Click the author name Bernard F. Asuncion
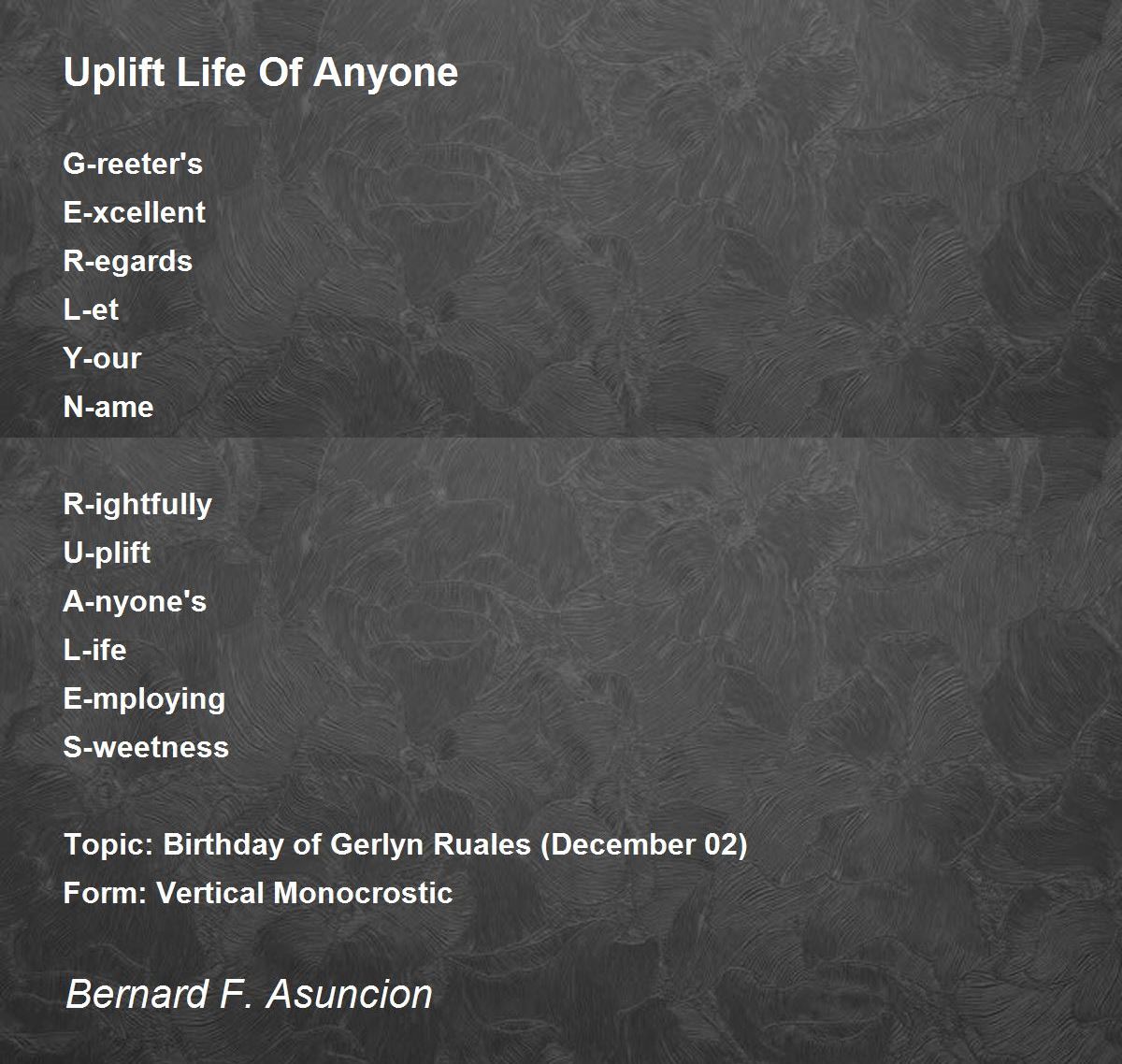 249,994
